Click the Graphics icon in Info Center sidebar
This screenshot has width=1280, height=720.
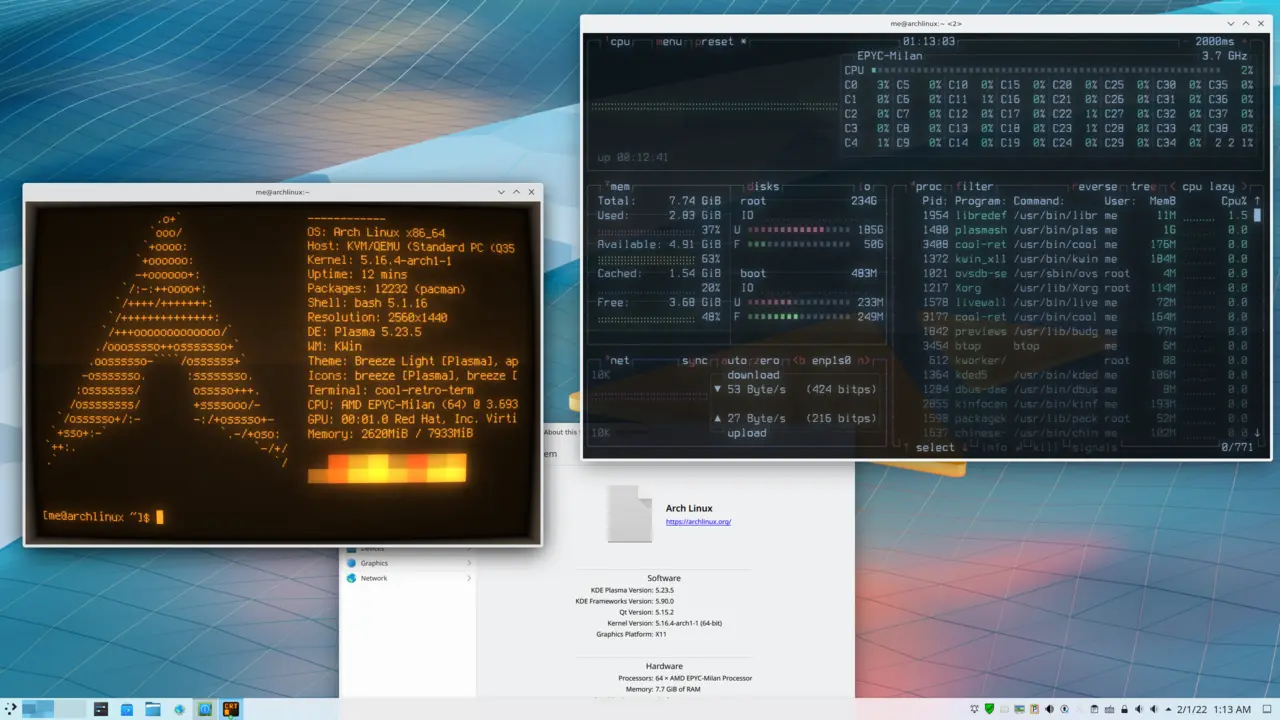pos(351,563)
